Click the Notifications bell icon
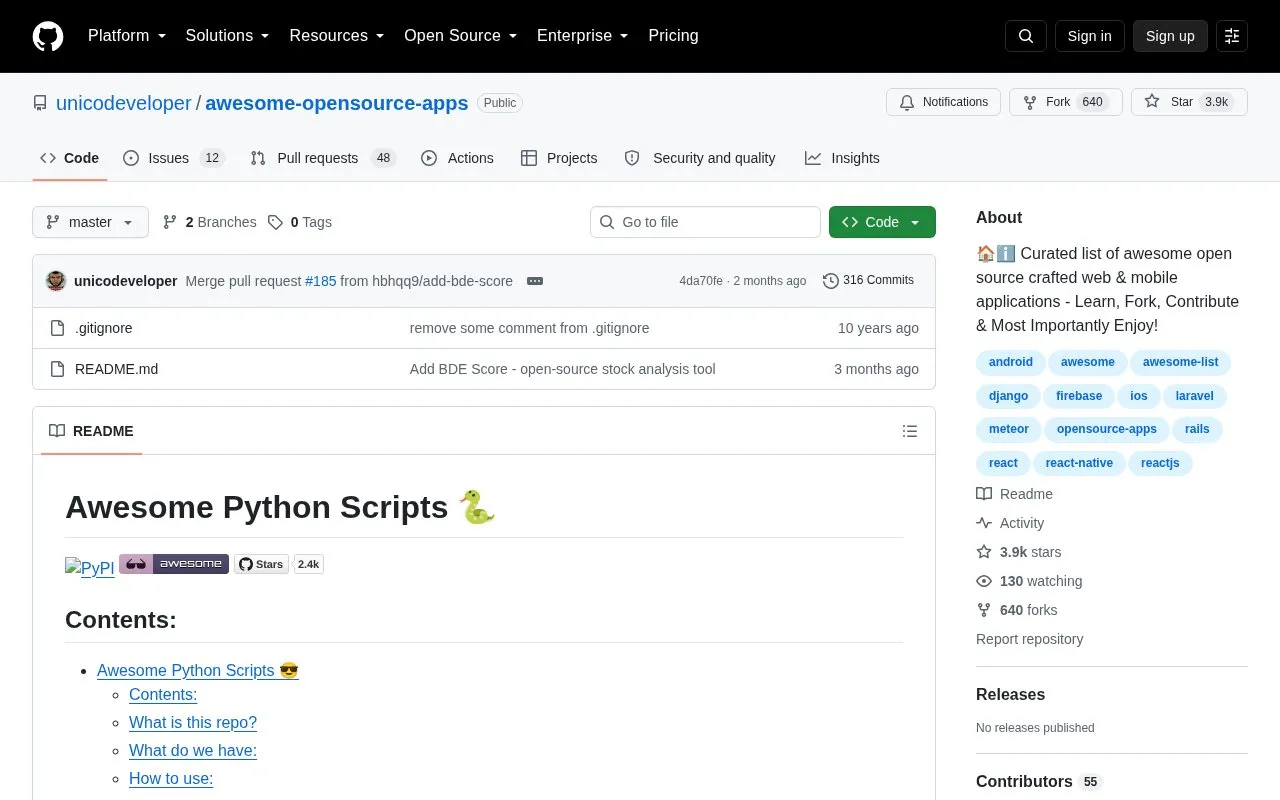 click(x=907, y=102)
